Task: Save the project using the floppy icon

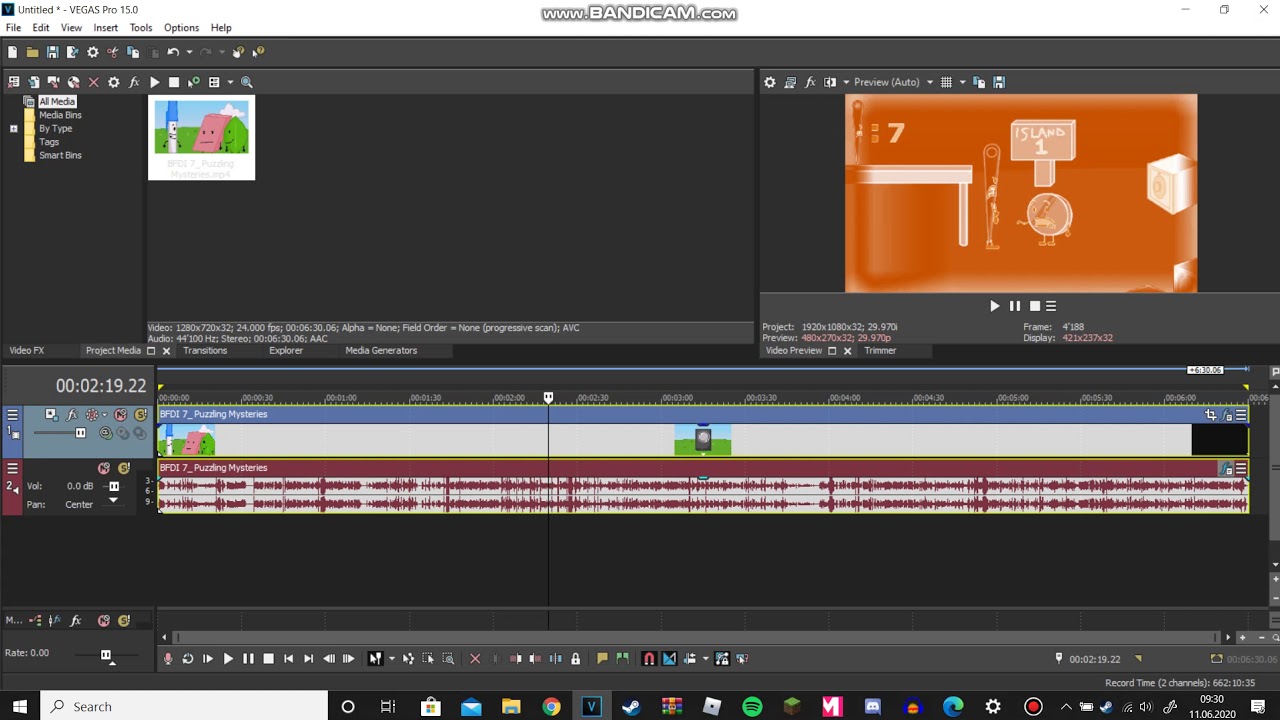Action: pos(52,52)
